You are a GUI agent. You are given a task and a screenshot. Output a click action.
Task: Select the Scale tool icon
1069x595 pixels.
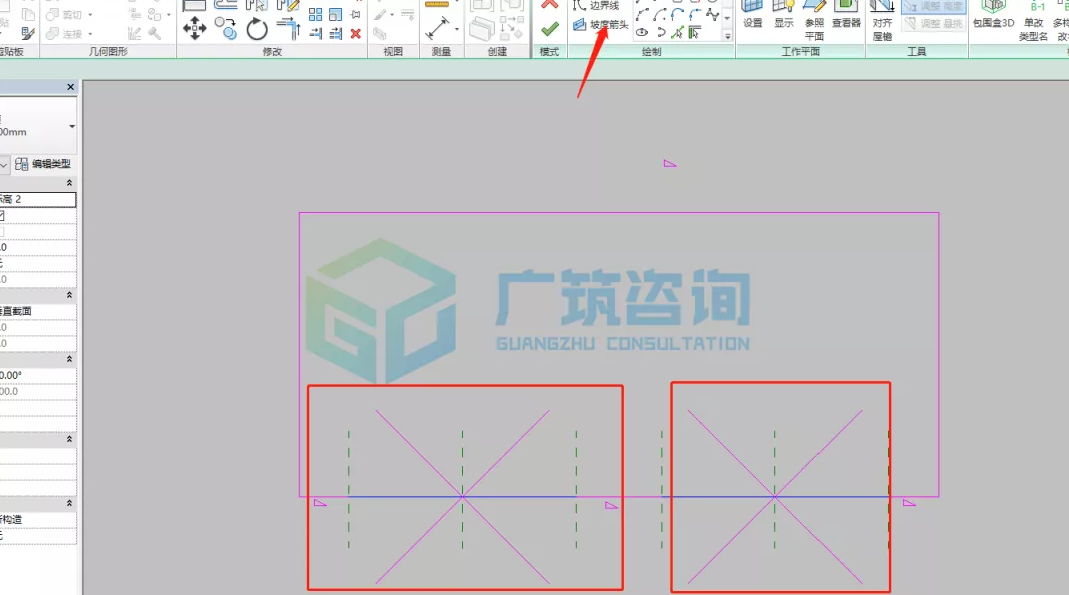tap(335, 15)
